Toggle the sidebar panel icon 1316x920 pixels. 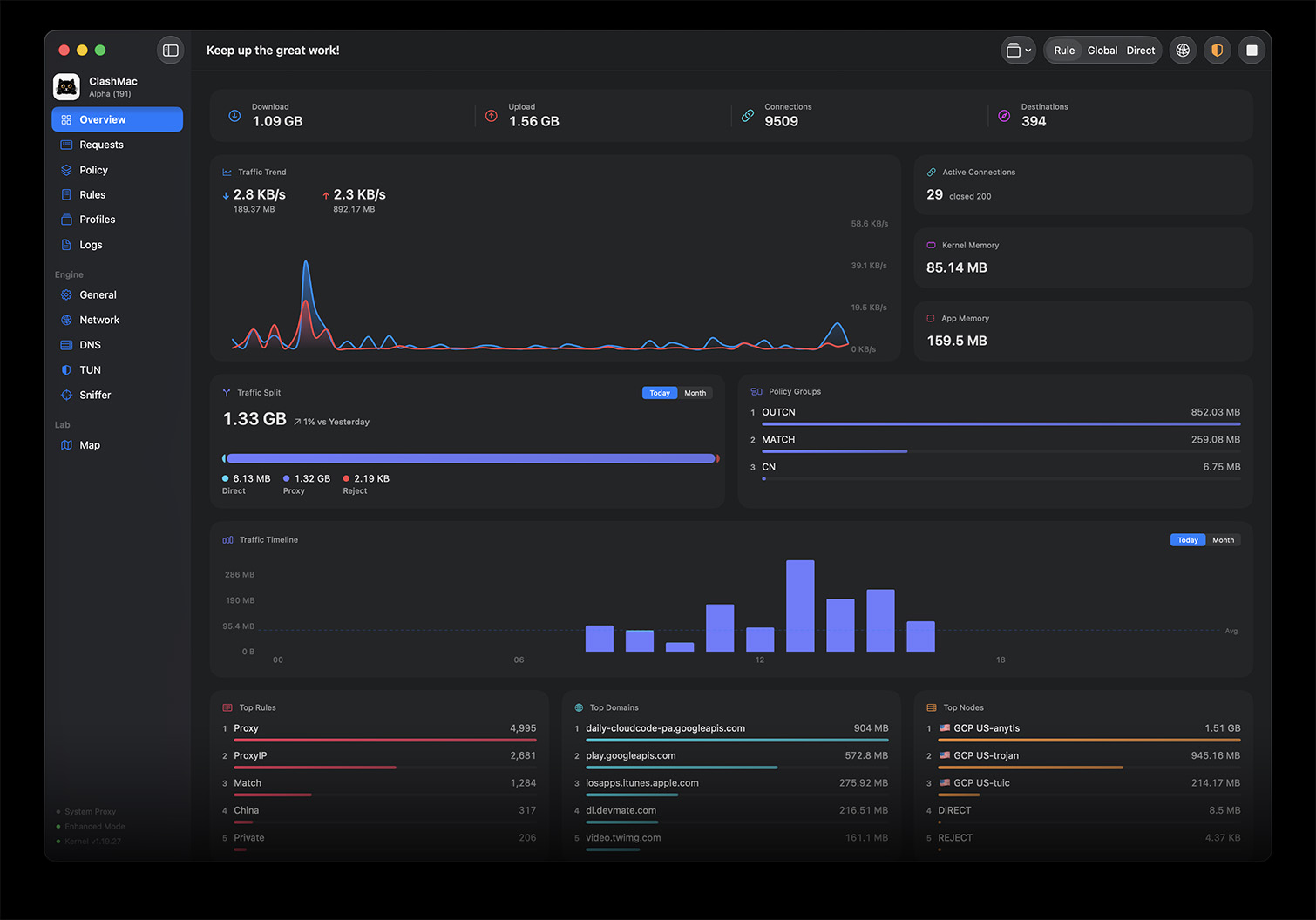(171, 51)
